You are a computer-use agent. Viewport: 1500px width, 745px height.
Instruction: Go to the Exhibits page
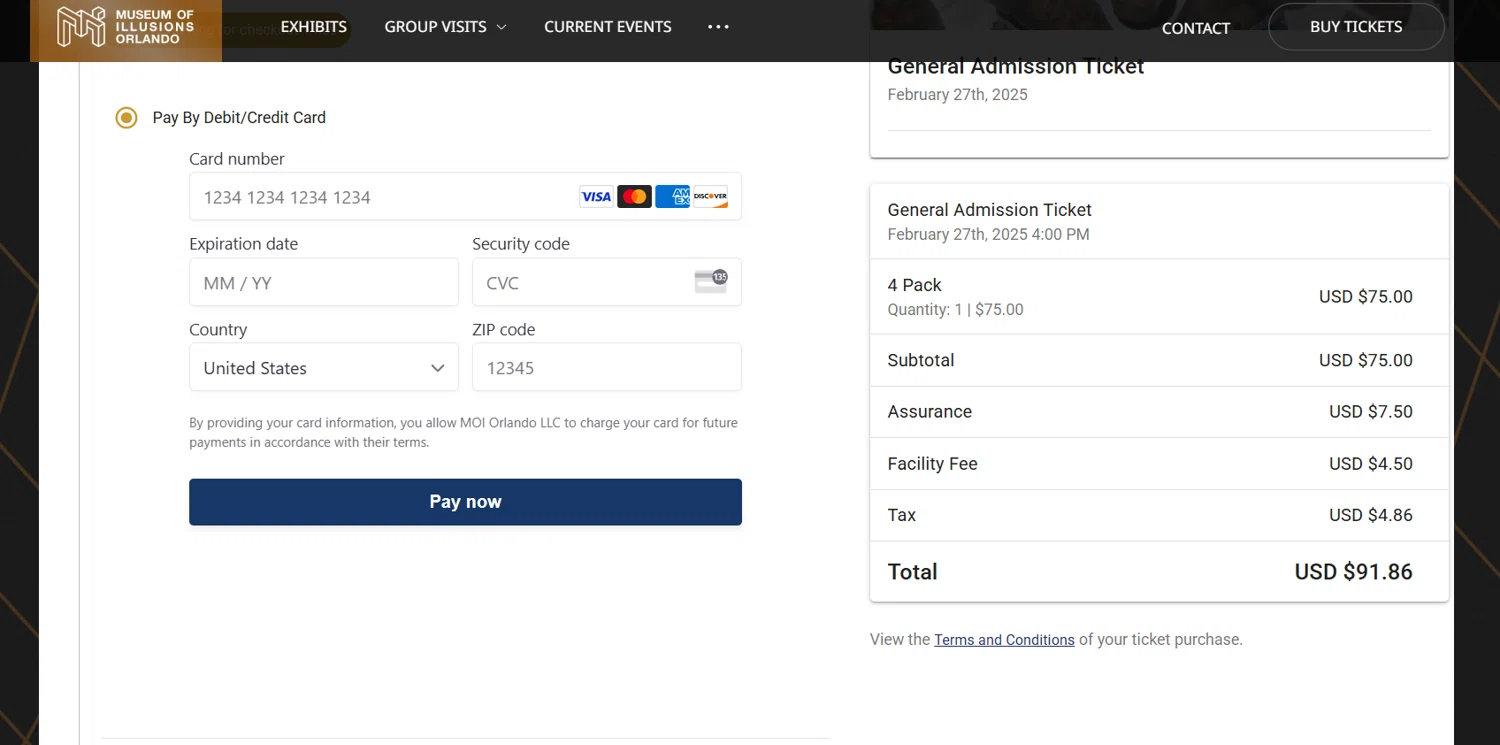[x=313, y=27]
